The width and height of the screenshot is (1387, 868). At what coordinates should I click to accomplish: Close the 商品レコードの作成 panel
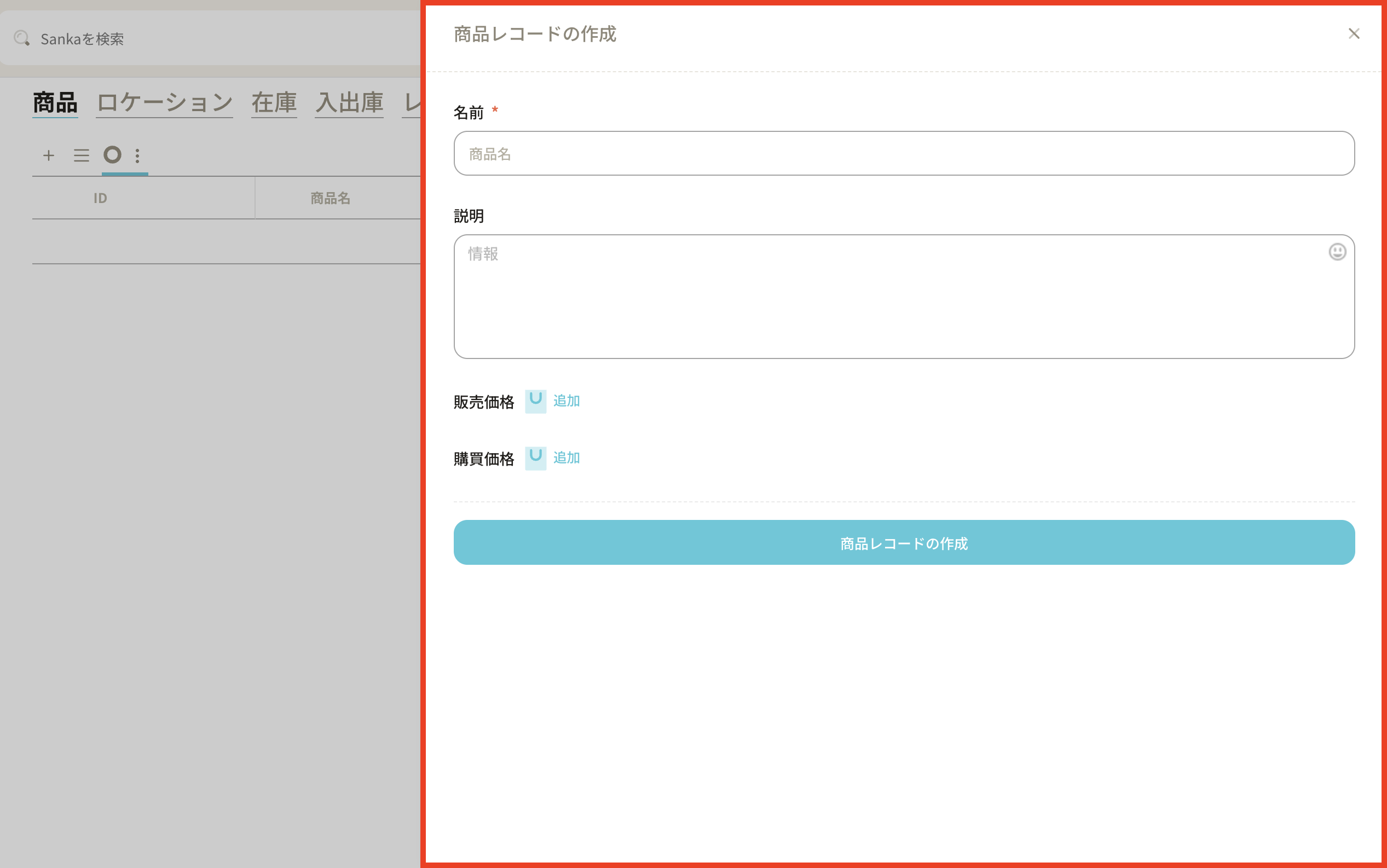pyautogui.click(x=1354, y=34)
